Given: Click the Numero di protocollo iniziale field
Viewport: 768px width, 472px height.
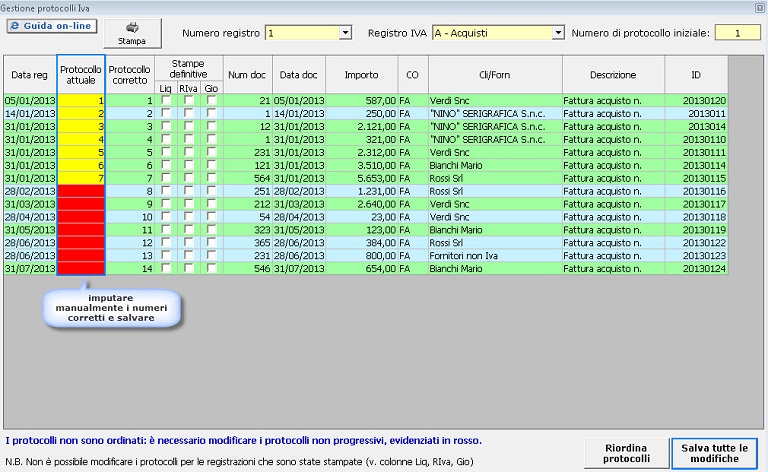Looking at the screenshot, I should click(x=737, y=33).
